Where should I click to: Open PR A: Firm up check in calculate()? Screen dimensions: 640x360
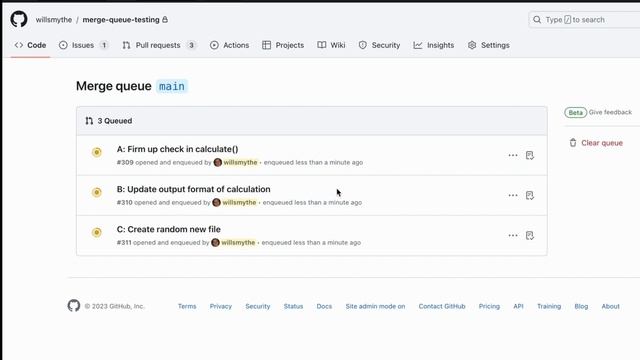[178, 149]
